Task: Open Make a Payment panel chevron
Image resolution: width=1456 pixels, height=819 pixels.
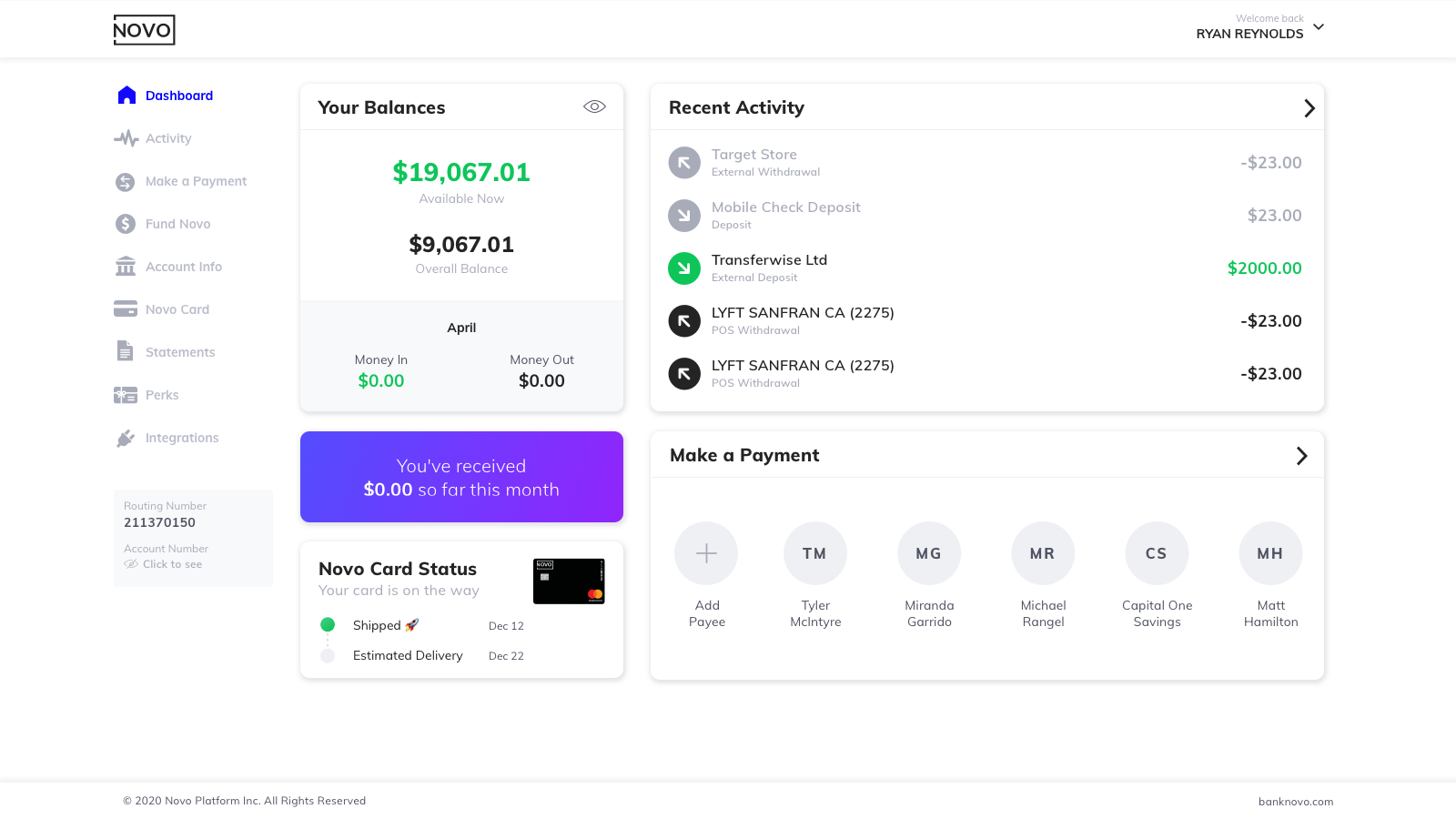Action: [x=1301, y=456]
